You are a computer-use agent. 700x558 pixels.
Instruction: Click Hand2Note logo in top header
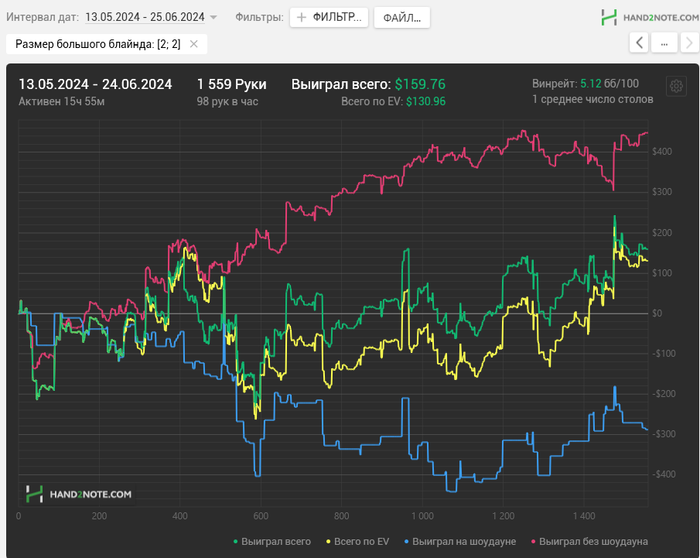[650, 17]
